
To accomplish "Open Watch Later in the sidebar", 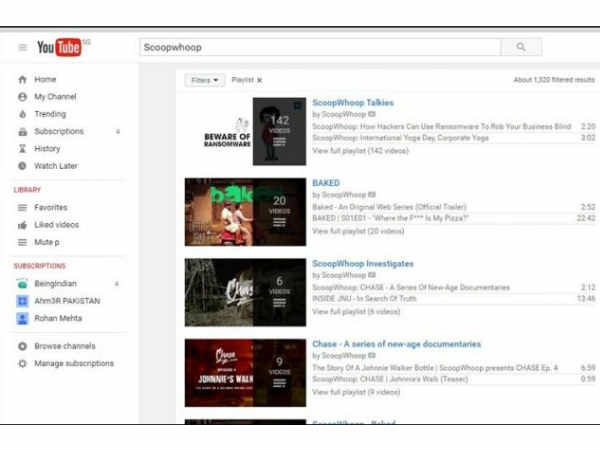I will tap(56, 166).
